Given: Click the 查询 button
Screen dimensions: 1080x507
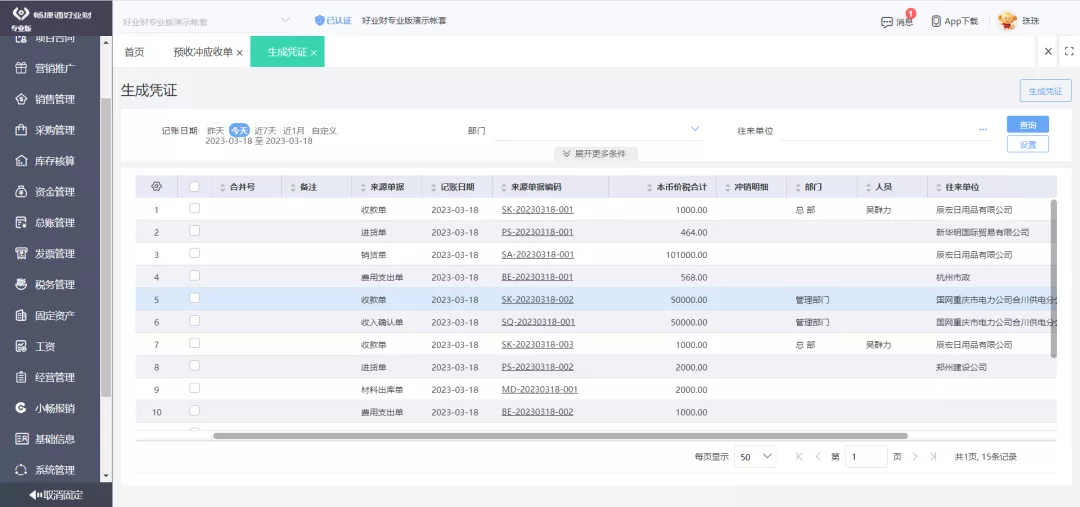Looking at the screenshot, I should point(1028,125).
